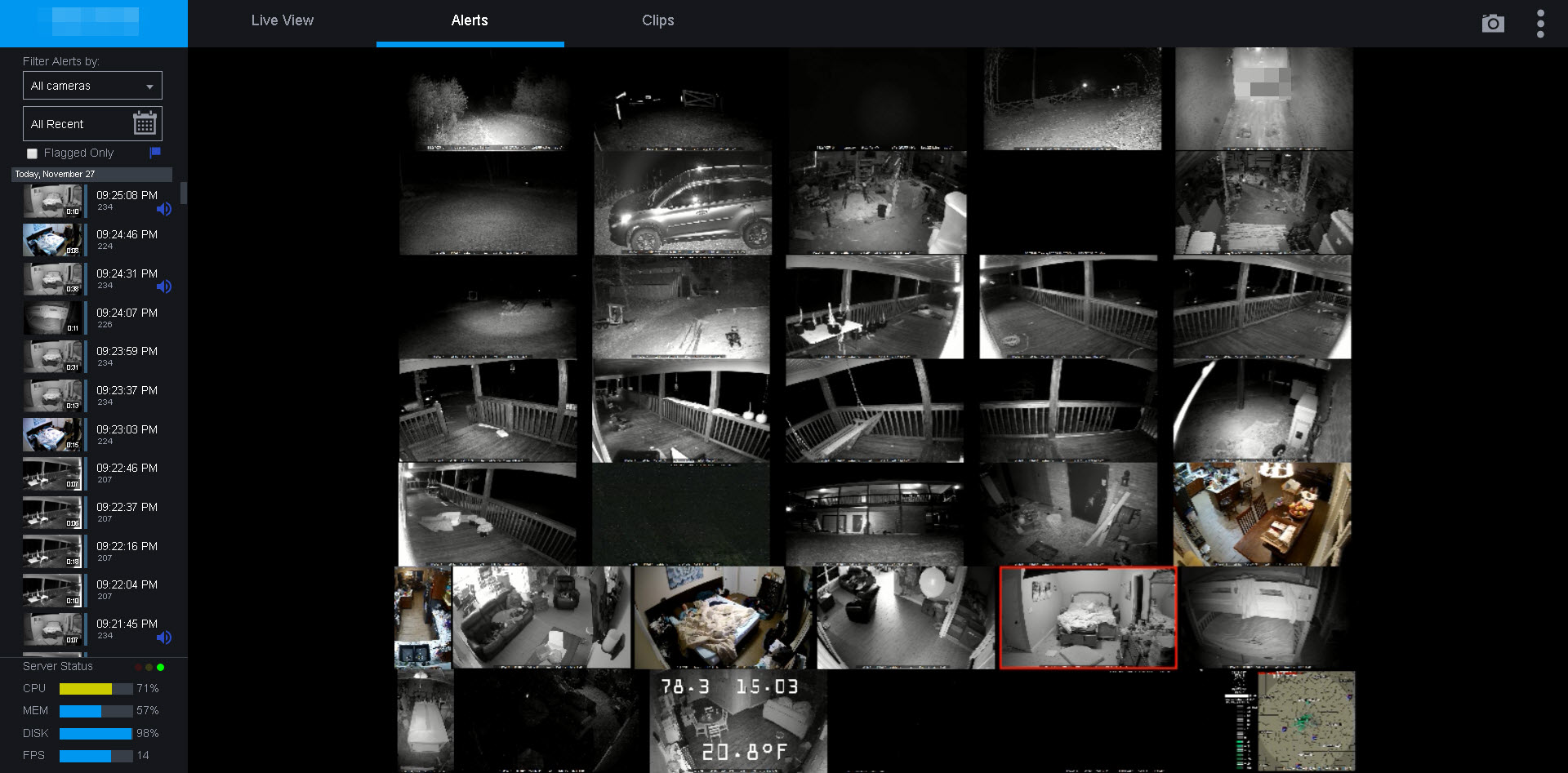Select the red-highlighted bedroom camera feed
Image resolution: width=1568 pixels, height=773 pixels.
[1088, 618]
